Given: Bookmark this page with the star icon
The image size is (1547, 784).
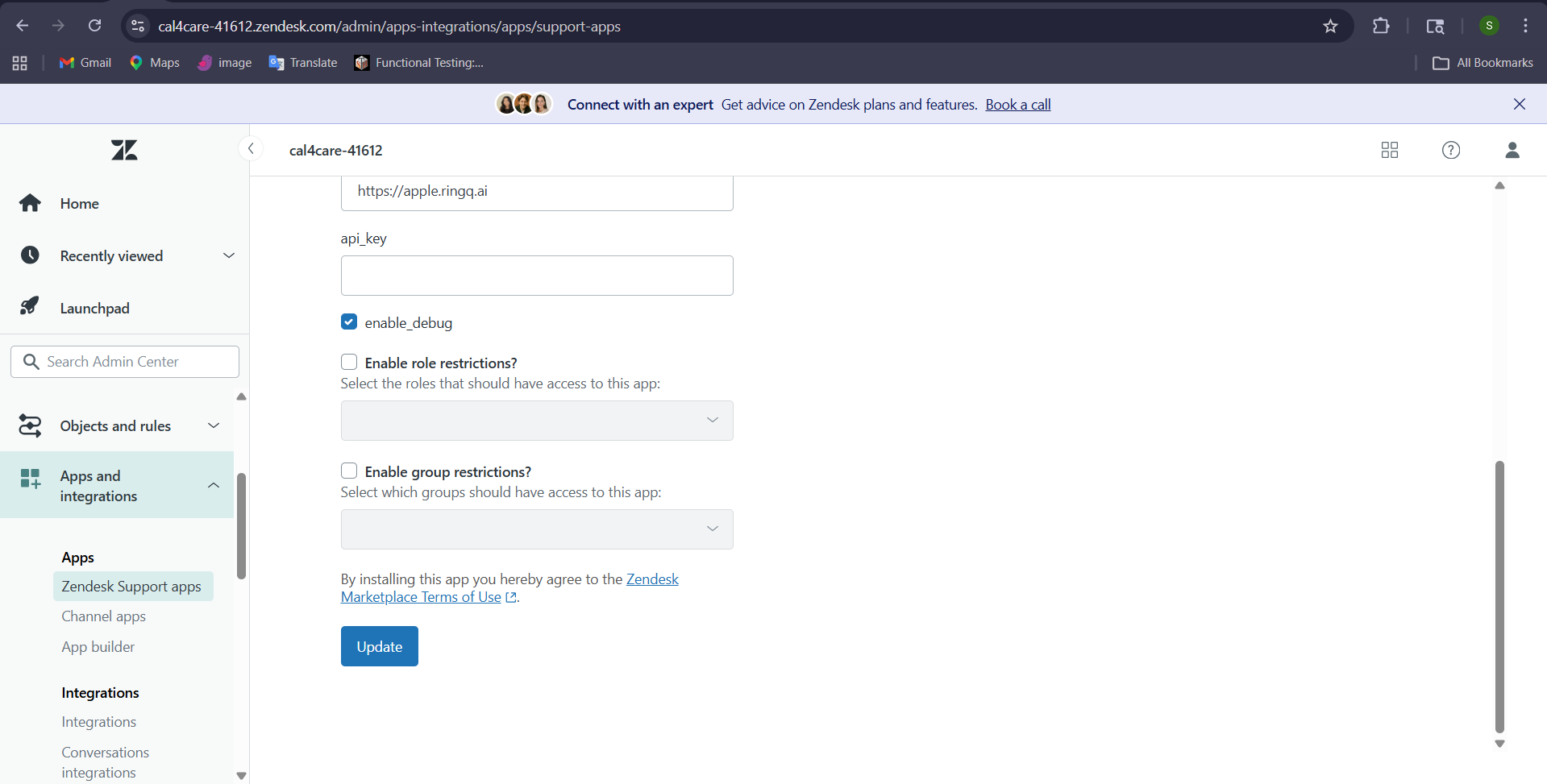Looking at the screenshot, I should click(1330, 26).
